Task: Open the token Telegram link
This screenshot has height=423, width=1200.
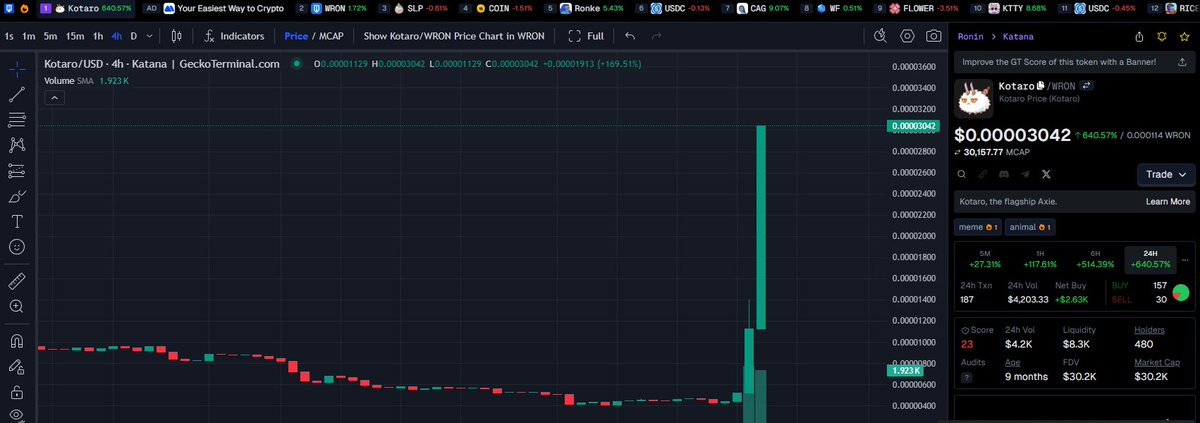Action: click(1025, 174)
